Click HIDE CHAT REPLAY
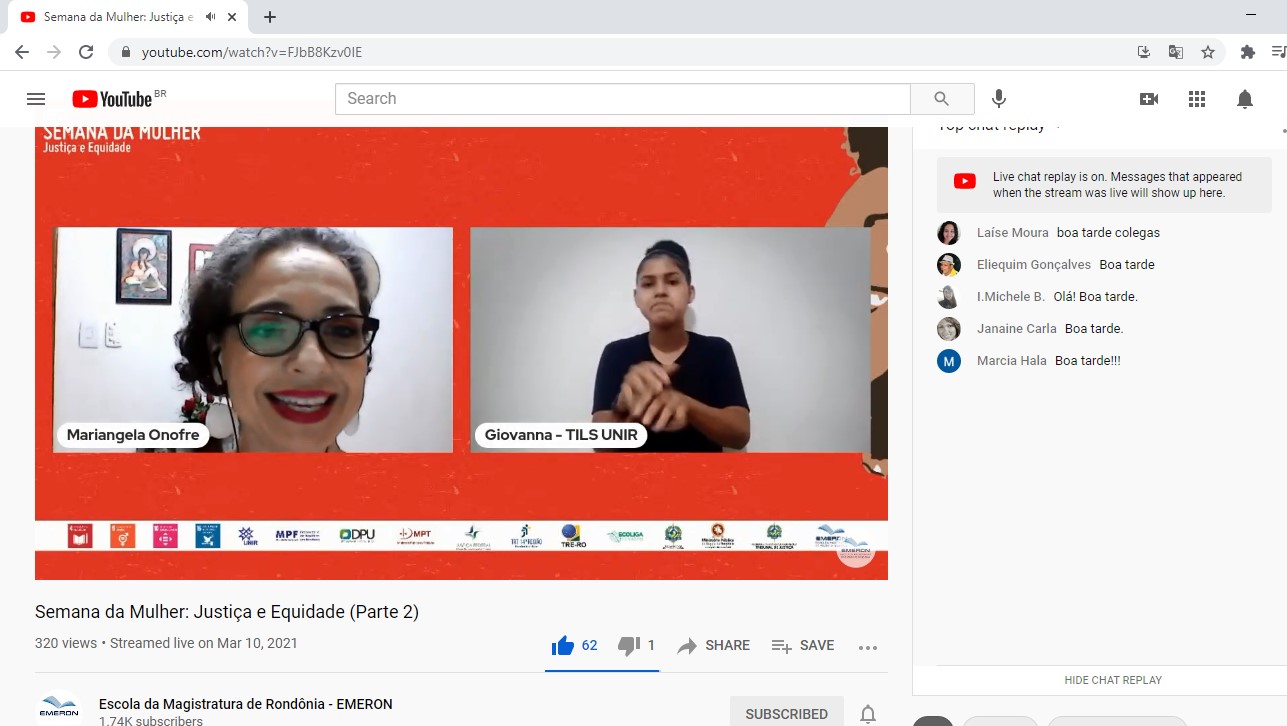Screen dimensions: 1287x726 [x=1113, y=680]
